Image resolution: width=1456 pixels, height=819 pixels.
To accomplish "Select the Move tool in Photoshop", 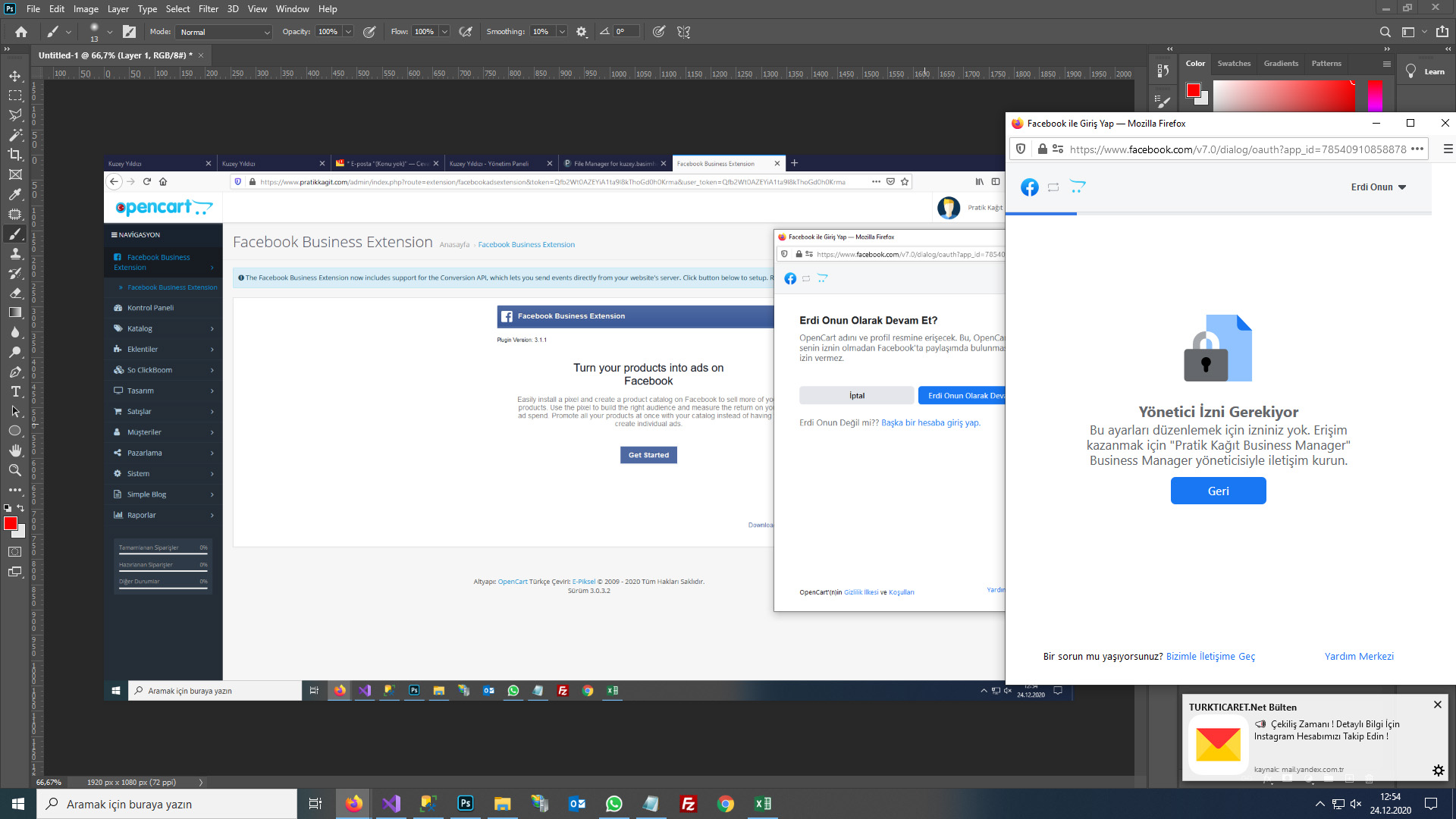I will point(15,76).
